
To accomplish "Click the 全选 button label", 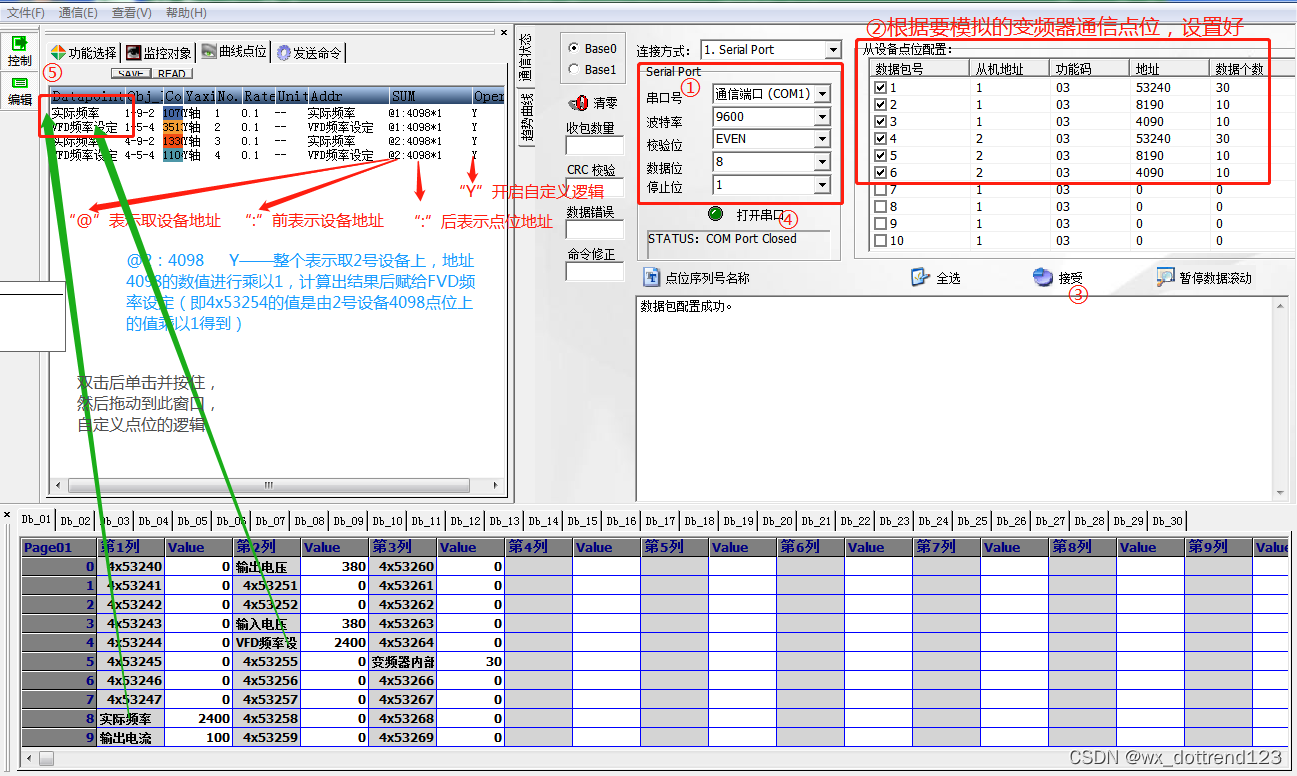I will 948,278.
